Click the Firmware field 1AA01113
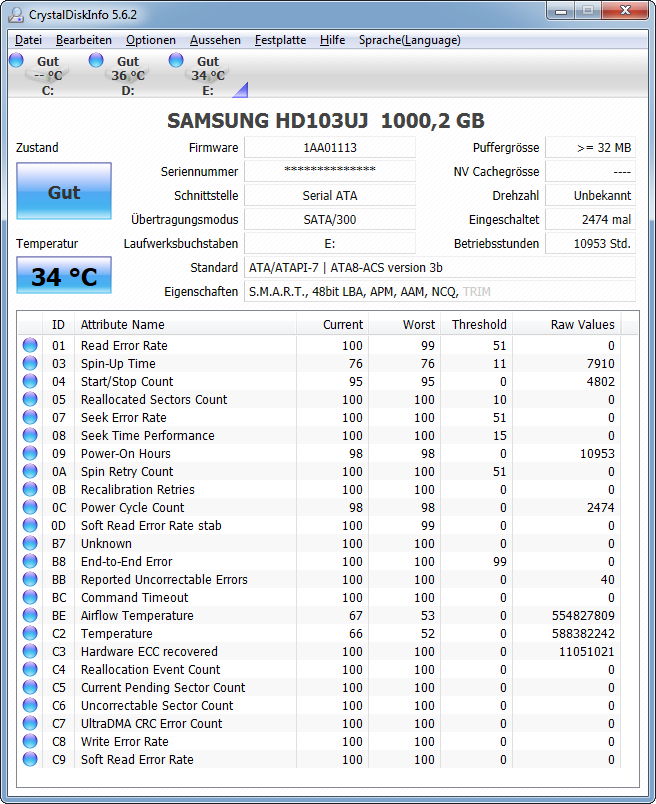Screen dimensions: 656x804 click(x=330, y=148)
